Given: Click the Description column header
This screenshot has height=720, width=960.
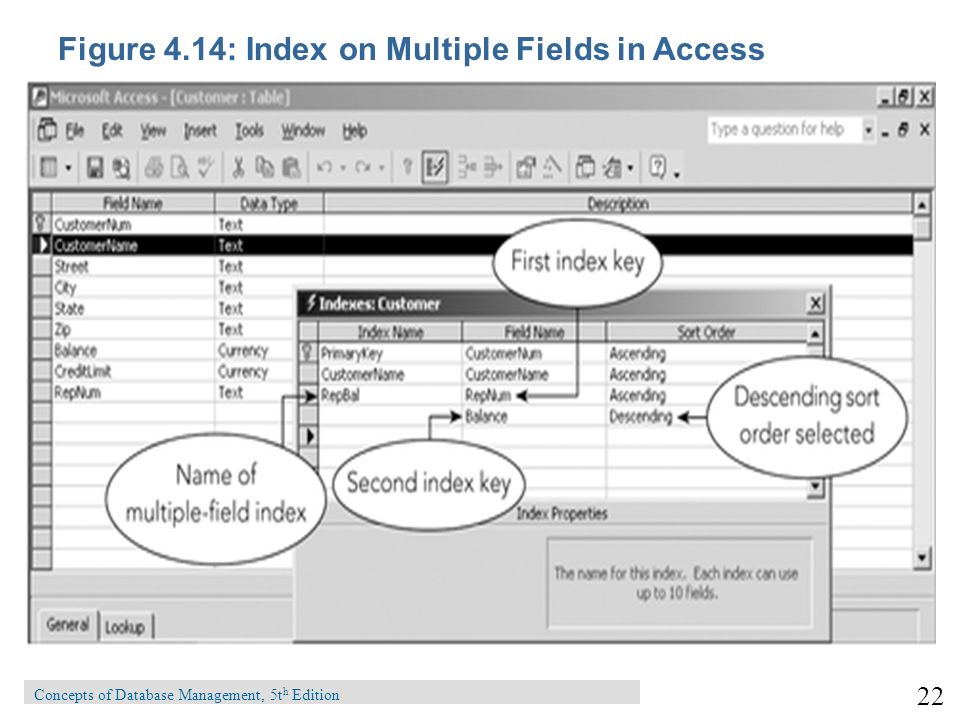Looking at the screenshot, I should point(618,203).
